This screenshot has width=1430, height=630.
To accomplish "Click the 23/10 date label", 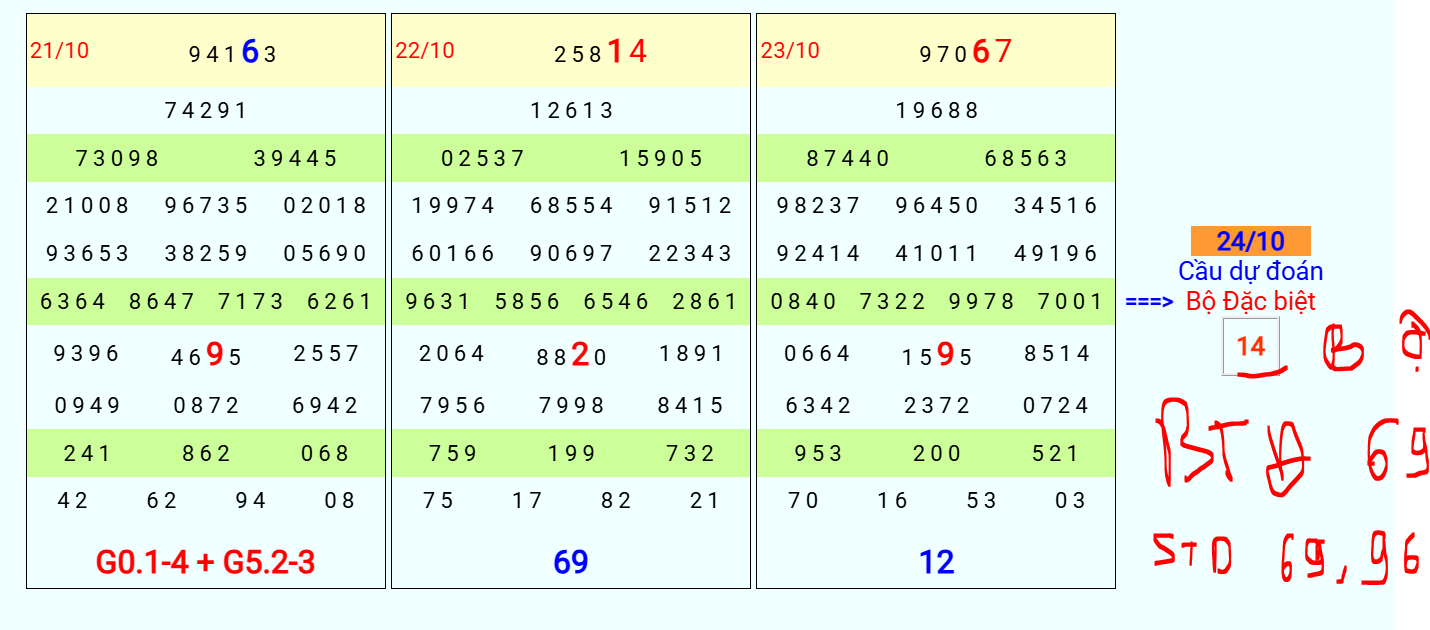I will click(790, 50).
